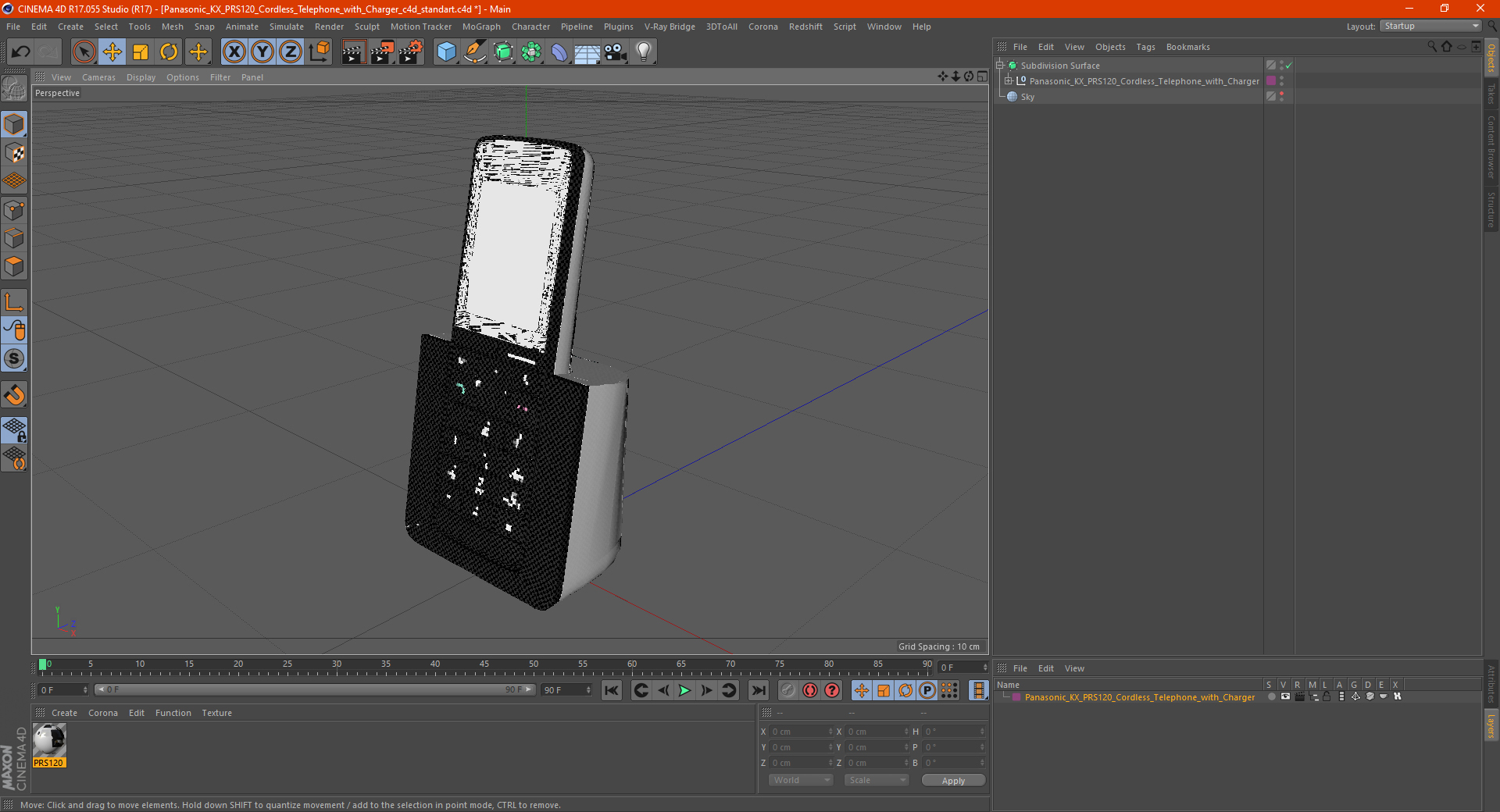Add a Floor environment object

tap(587, 52)
